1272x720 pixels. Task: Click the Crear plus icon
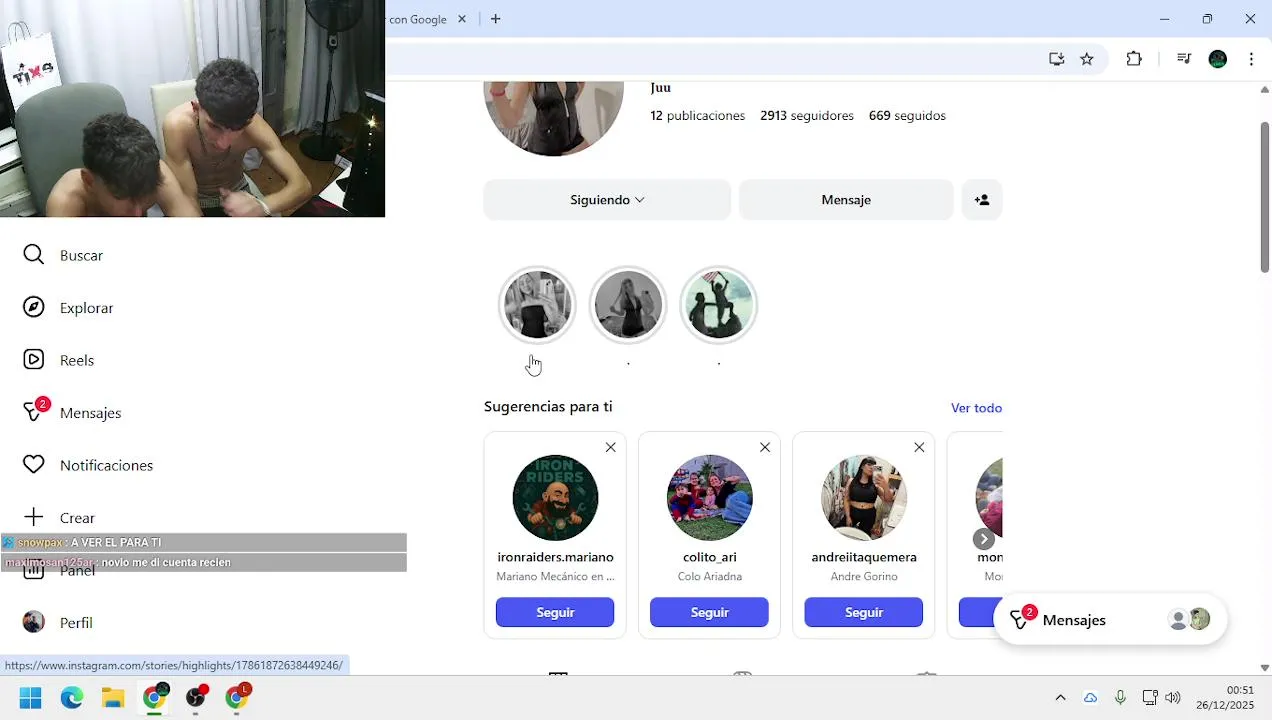point(34,517)
